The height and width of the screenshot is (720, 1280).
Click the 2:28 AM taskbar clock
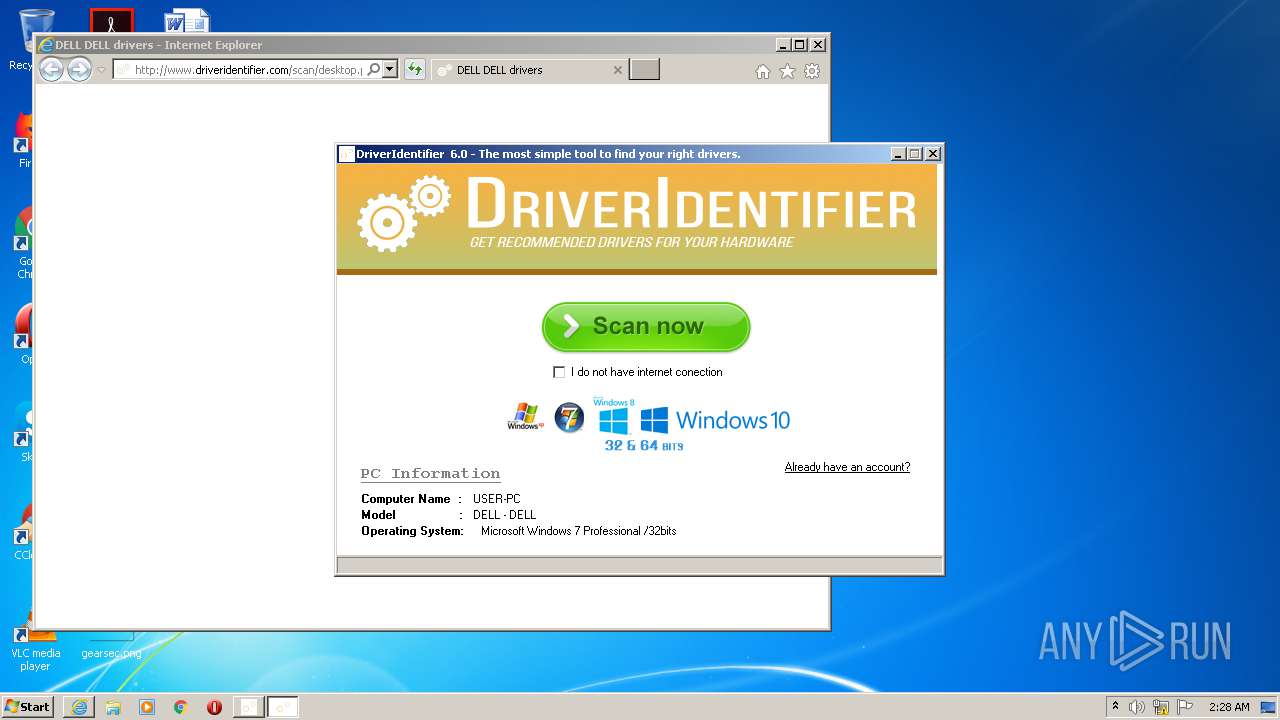point(1229,707)
